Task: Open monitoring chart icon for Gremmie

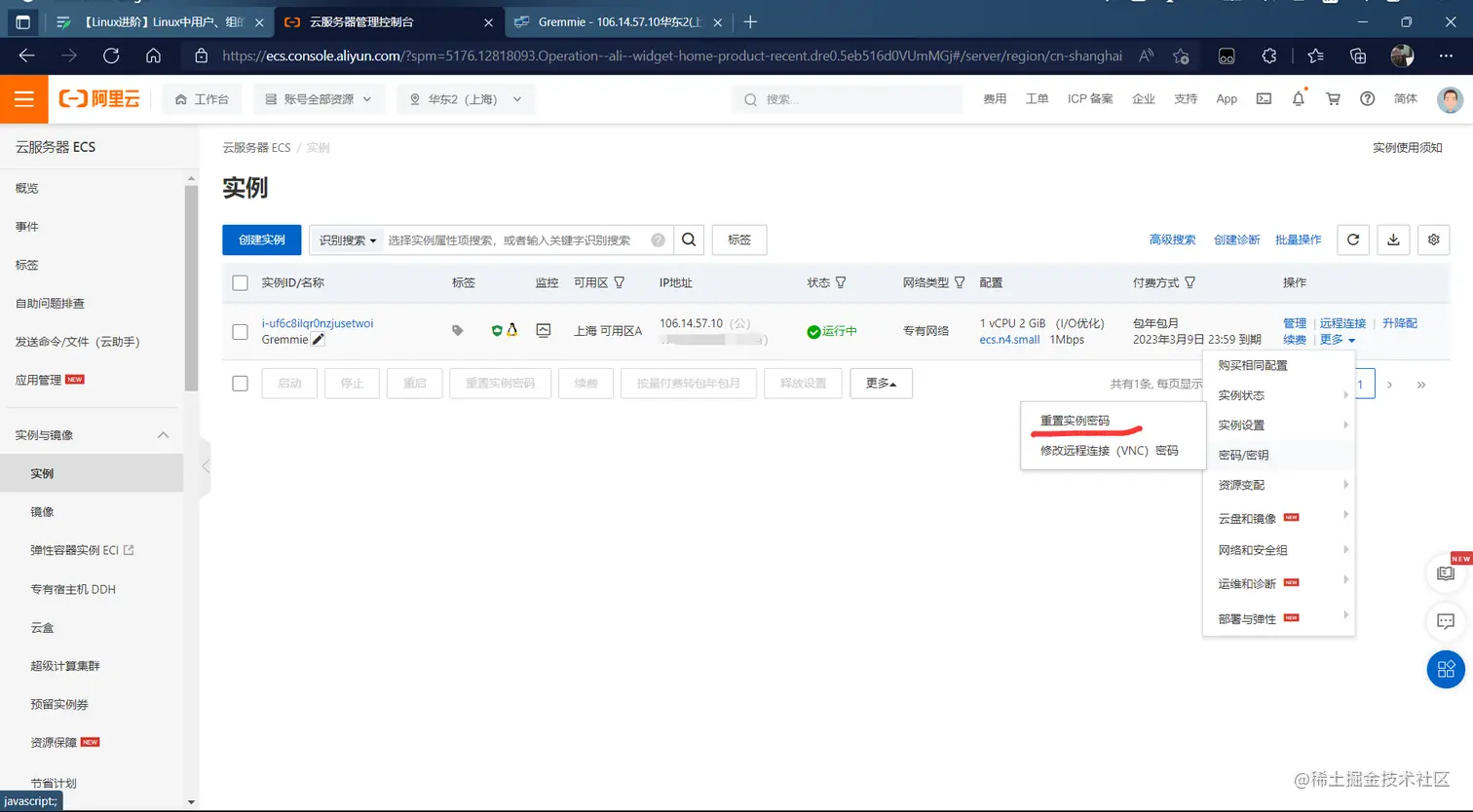Action: pyautogui.click(x=544, y=331)
